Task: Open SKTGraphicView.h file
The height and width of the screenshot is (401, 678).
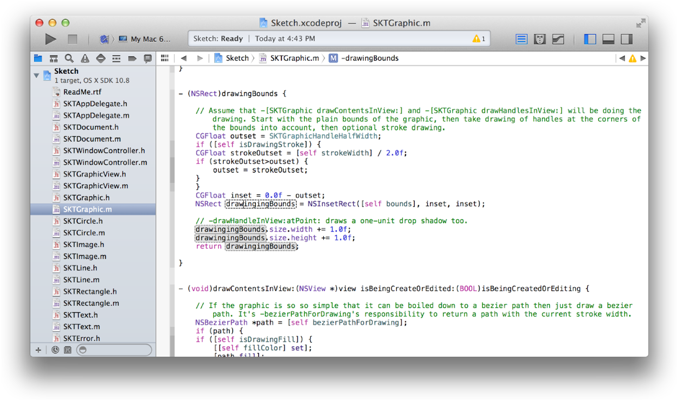Action: [x=95, y=174]
